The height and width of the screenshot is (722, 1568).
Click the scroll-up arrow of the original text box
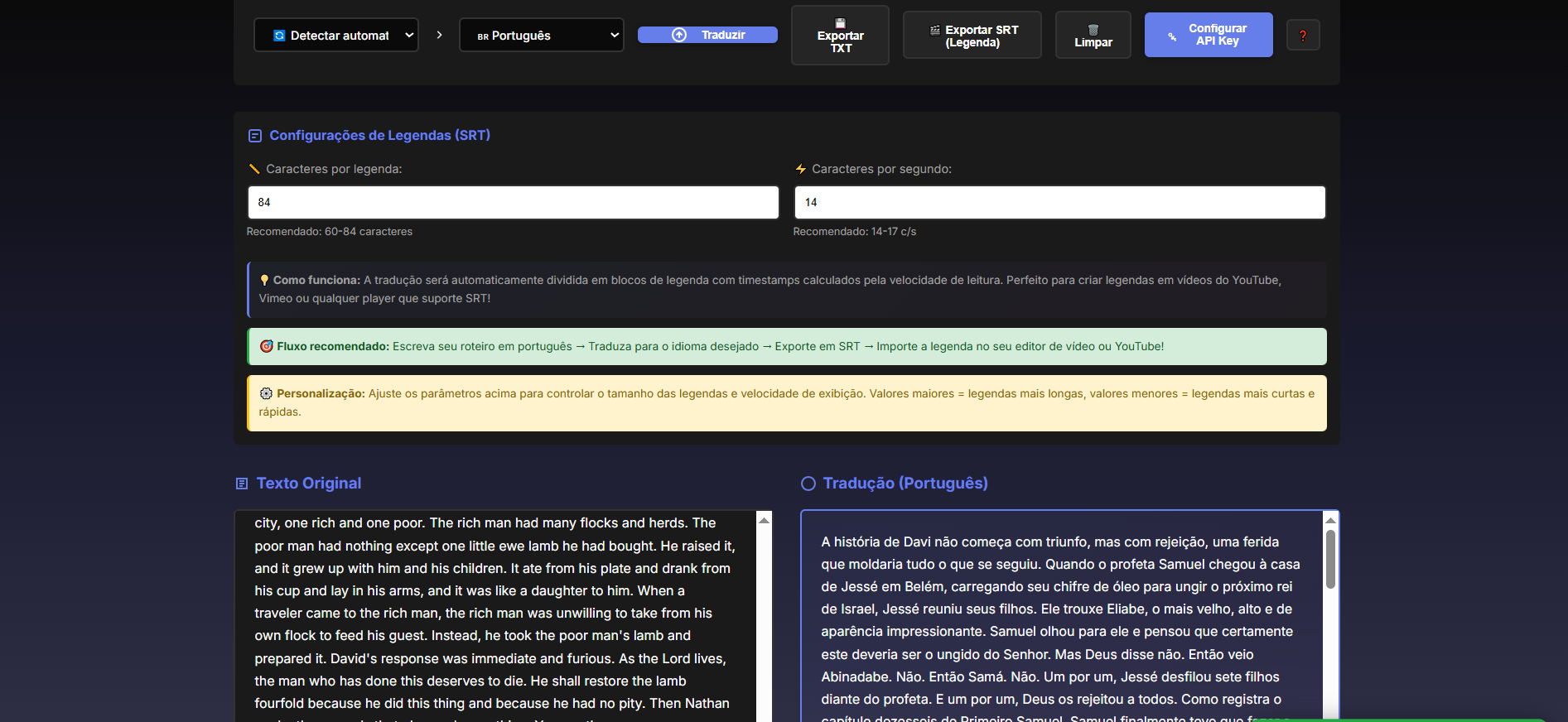(764, 520)
